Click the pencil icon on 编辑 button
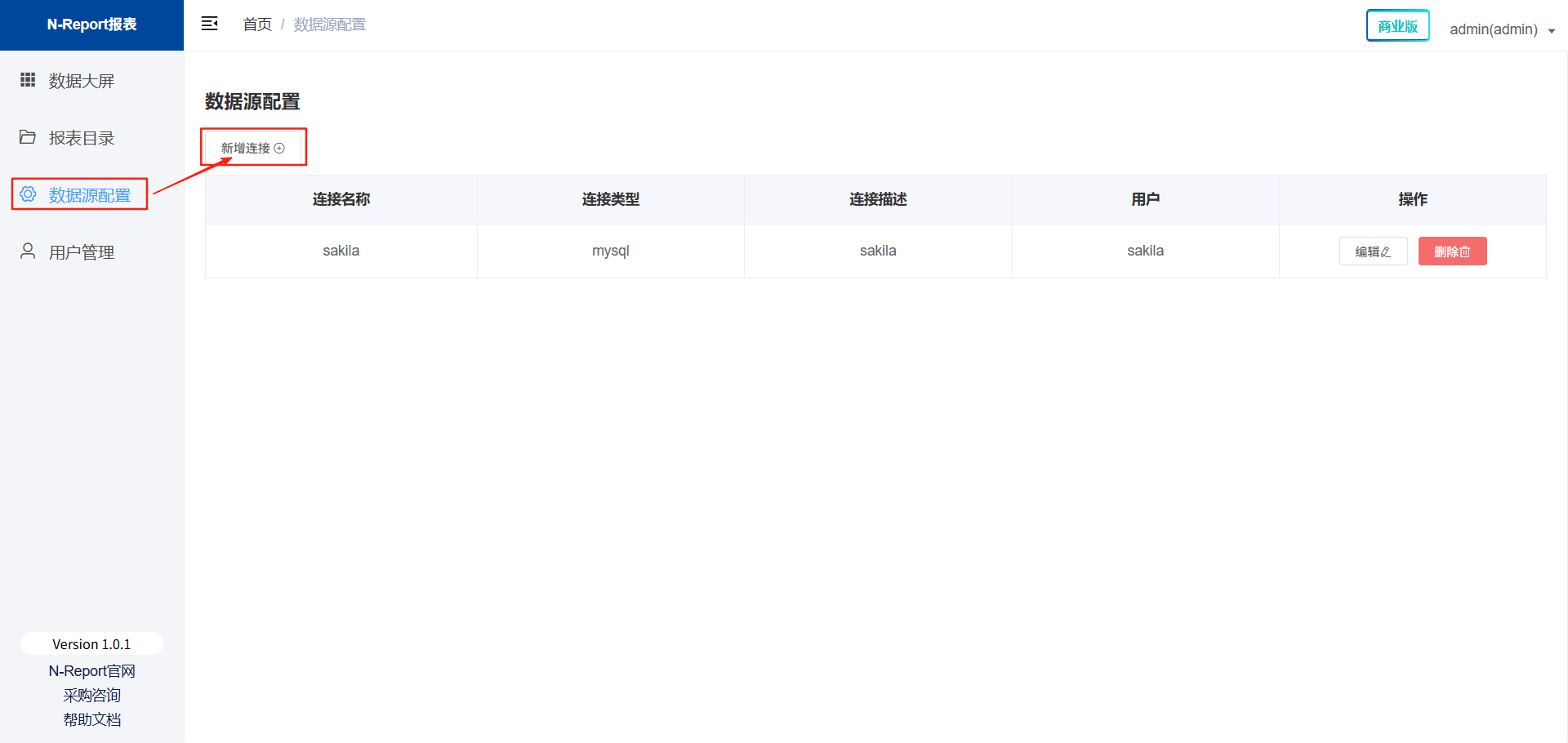 click(x=1386, y=252)
